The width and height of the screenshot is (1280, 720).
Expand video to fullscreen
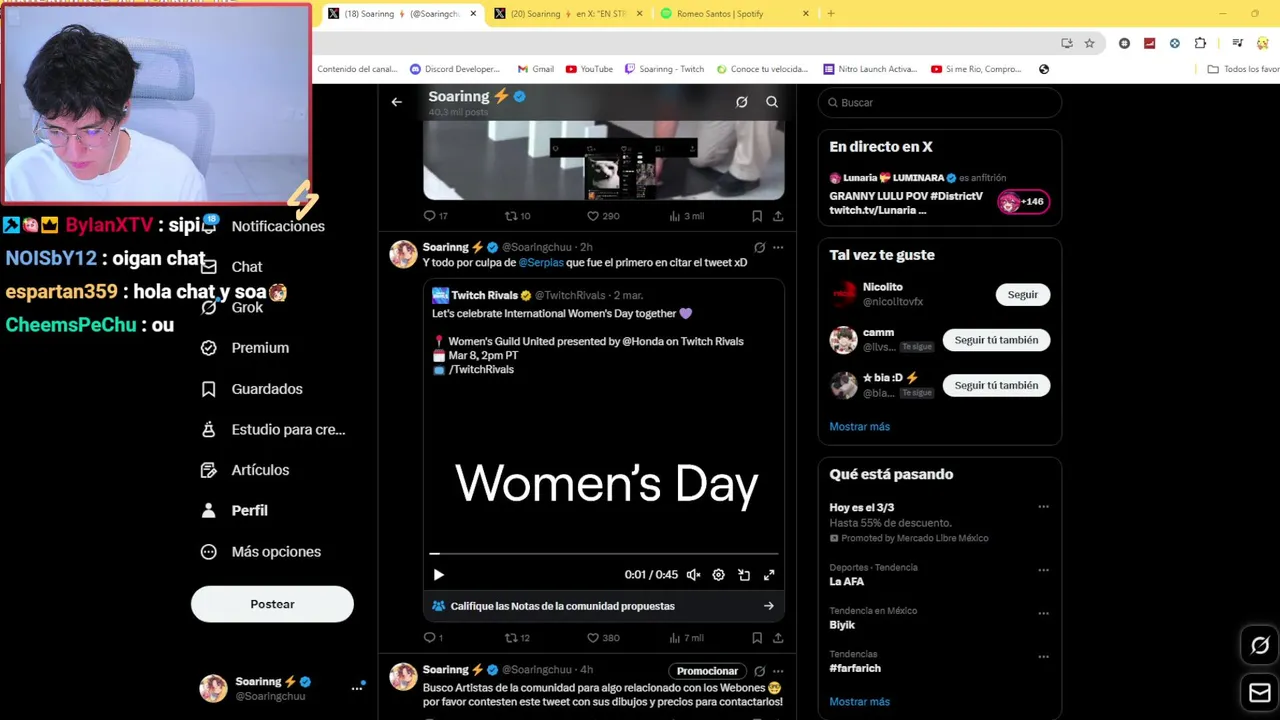(x=769, y=575)
